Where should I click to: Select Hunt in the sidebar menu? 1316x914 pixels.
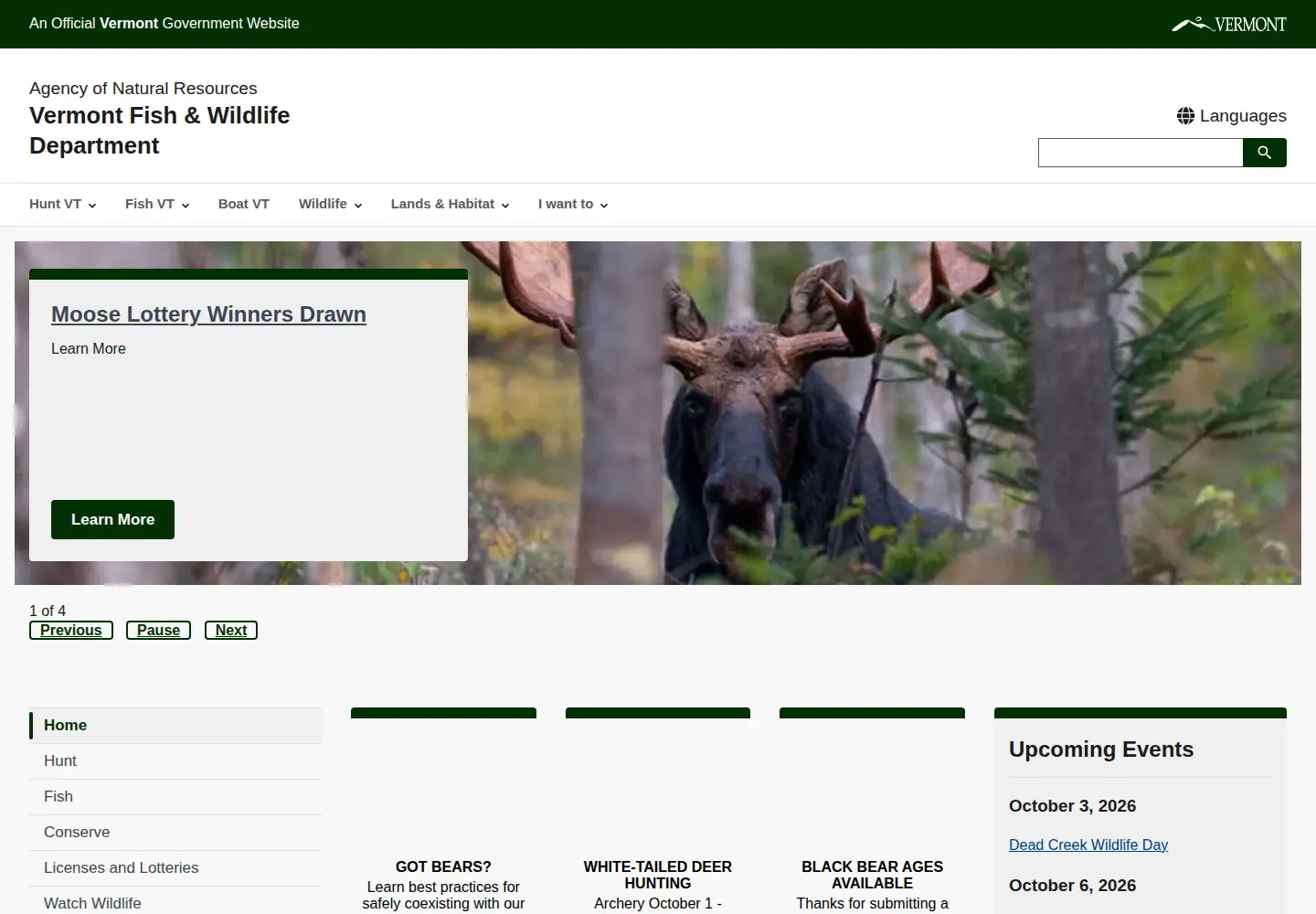(x=175, y=761)
